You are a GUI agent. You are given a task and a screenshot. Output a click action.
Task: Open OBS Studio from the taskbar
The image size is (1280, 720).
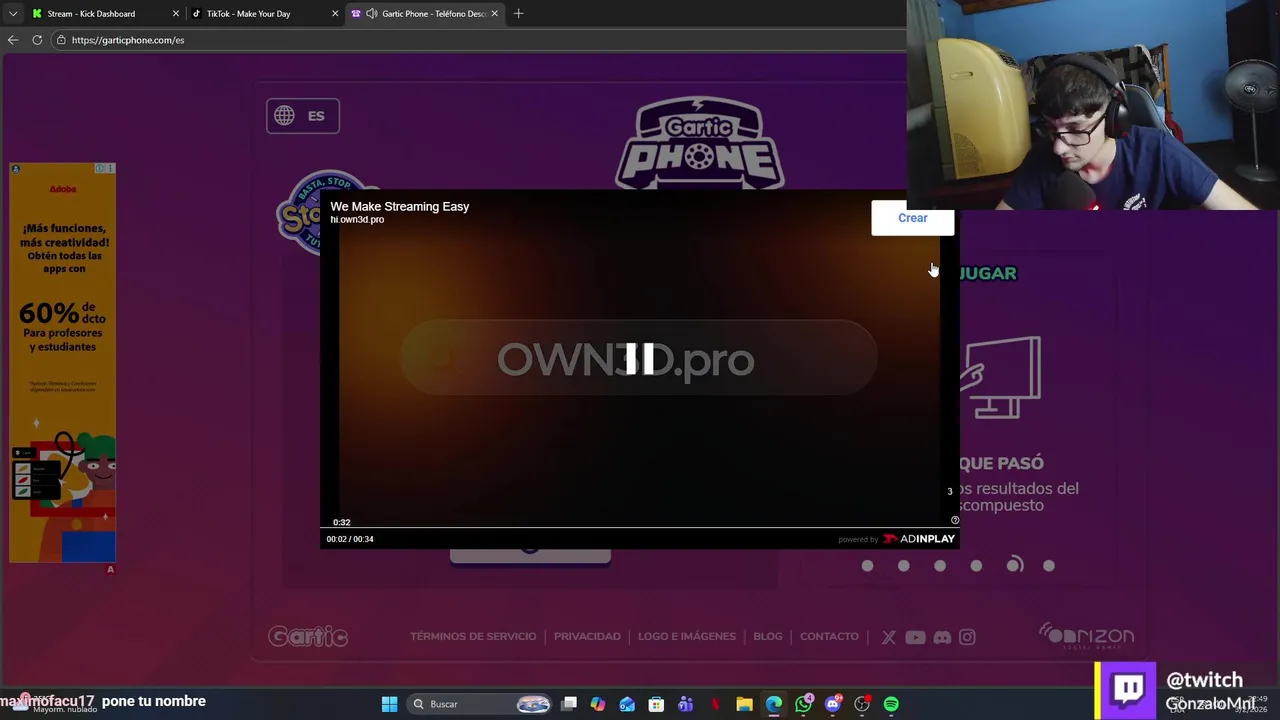[x=862, y=704]
